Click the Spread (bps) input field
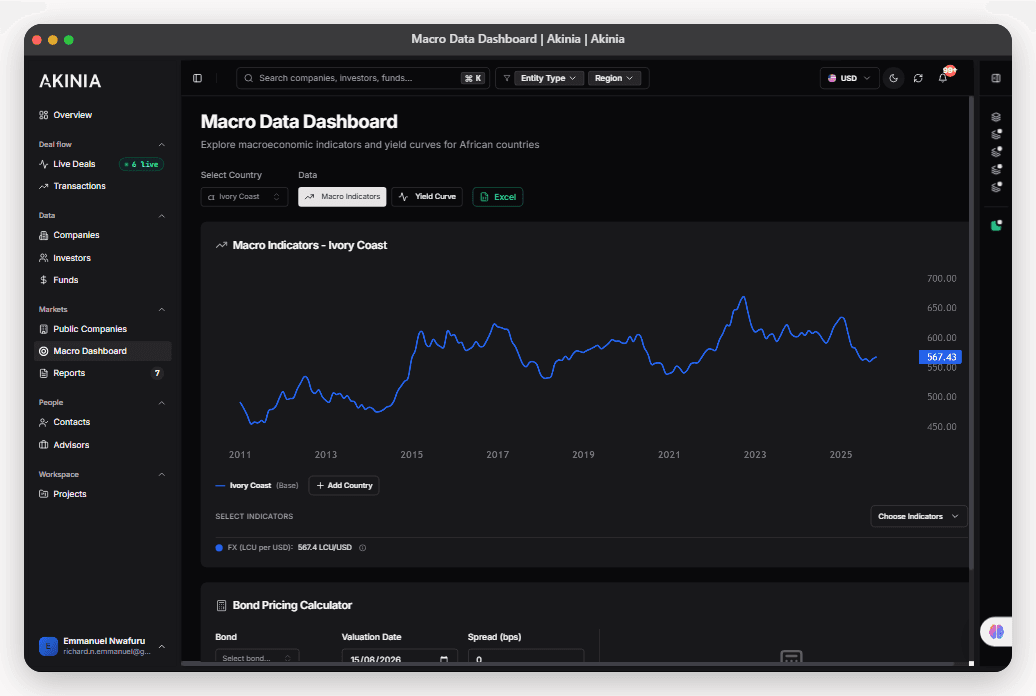 coord(525,657)
